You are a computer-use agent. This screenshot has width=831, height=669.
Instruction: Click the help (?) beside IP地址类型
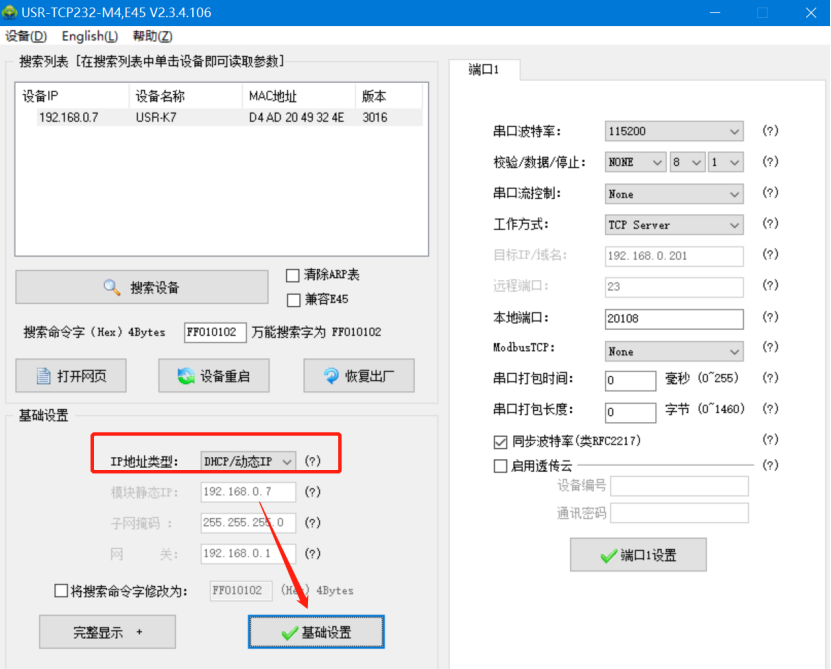(x=313, y=461)
